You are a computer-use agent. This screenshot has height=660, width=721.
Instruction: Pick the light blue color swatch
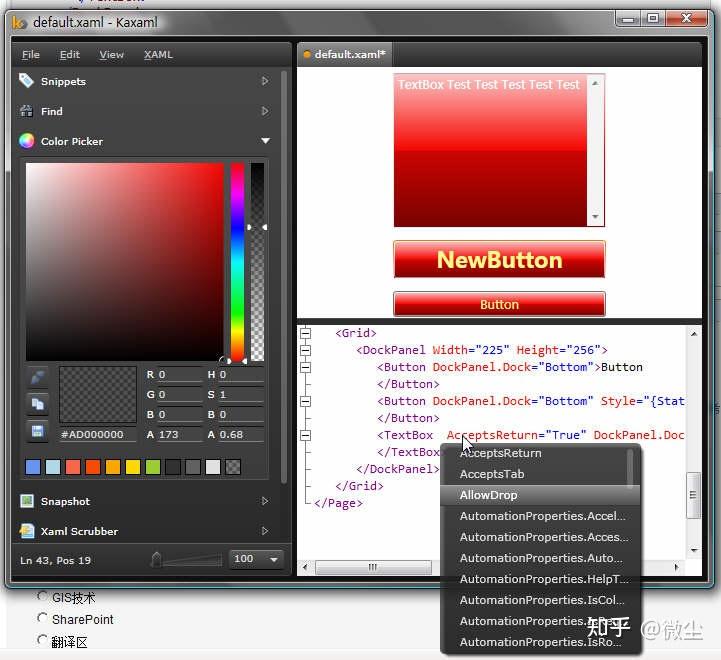(53, 467)
